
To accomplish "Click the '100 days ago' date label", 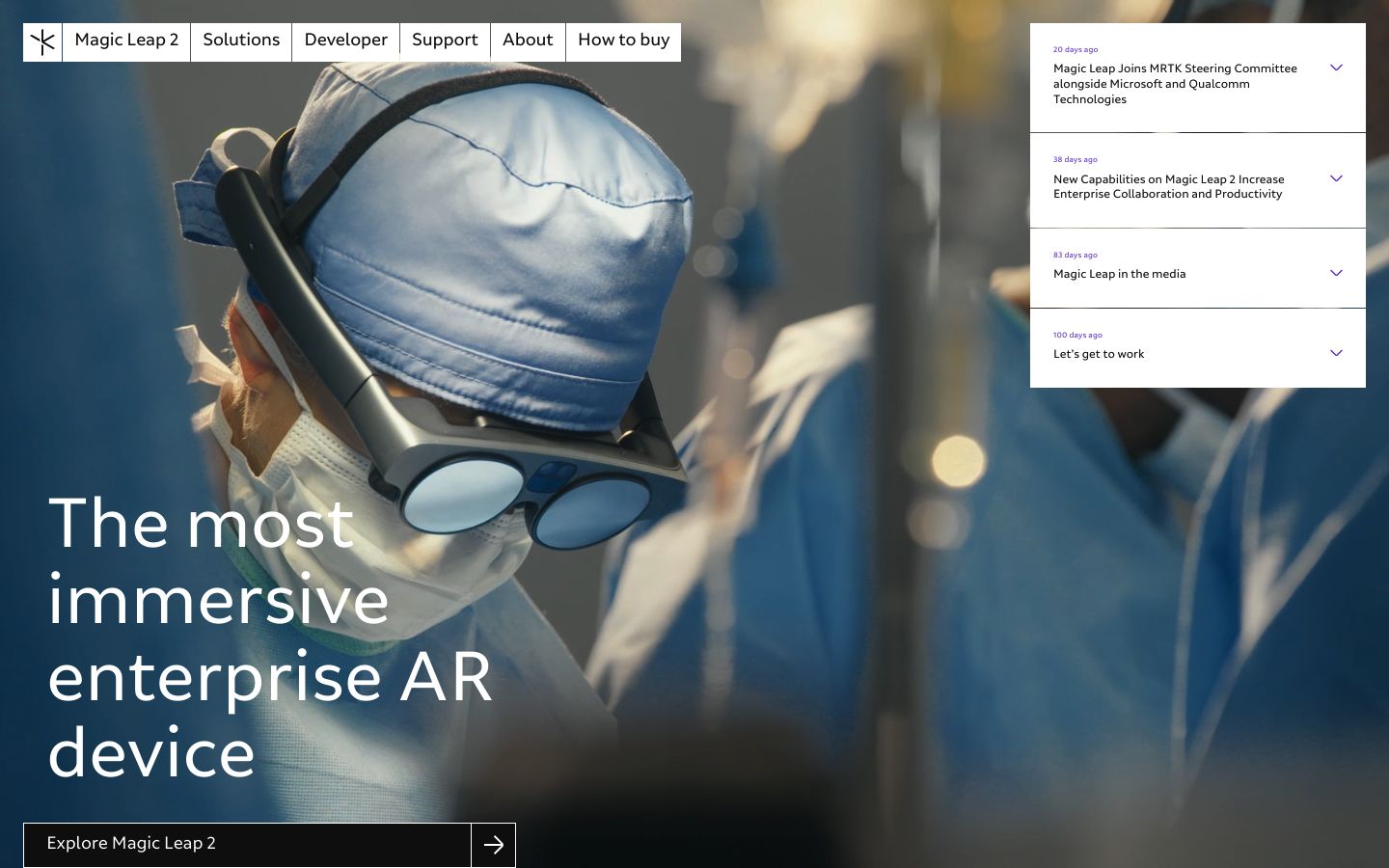I will tap(1077, 335).
